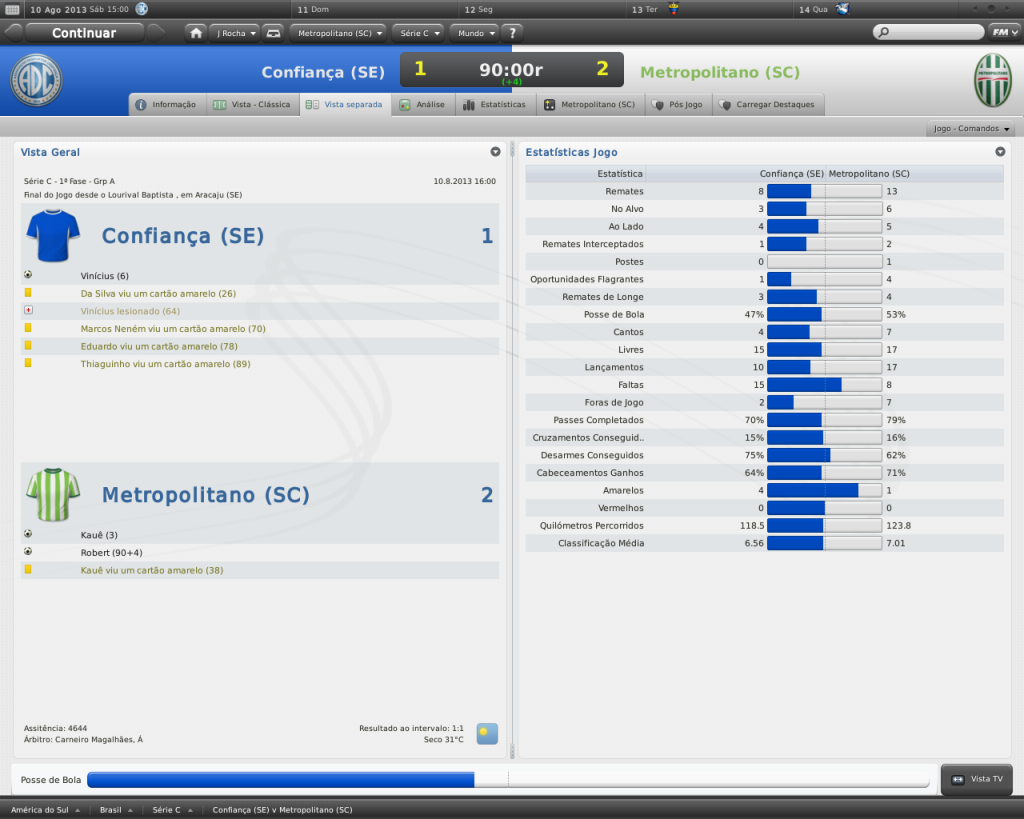Image resolution: width=1024 pixels, height=819 pixels.
Task: Click the FM logo menu button
Action: 1001,32
